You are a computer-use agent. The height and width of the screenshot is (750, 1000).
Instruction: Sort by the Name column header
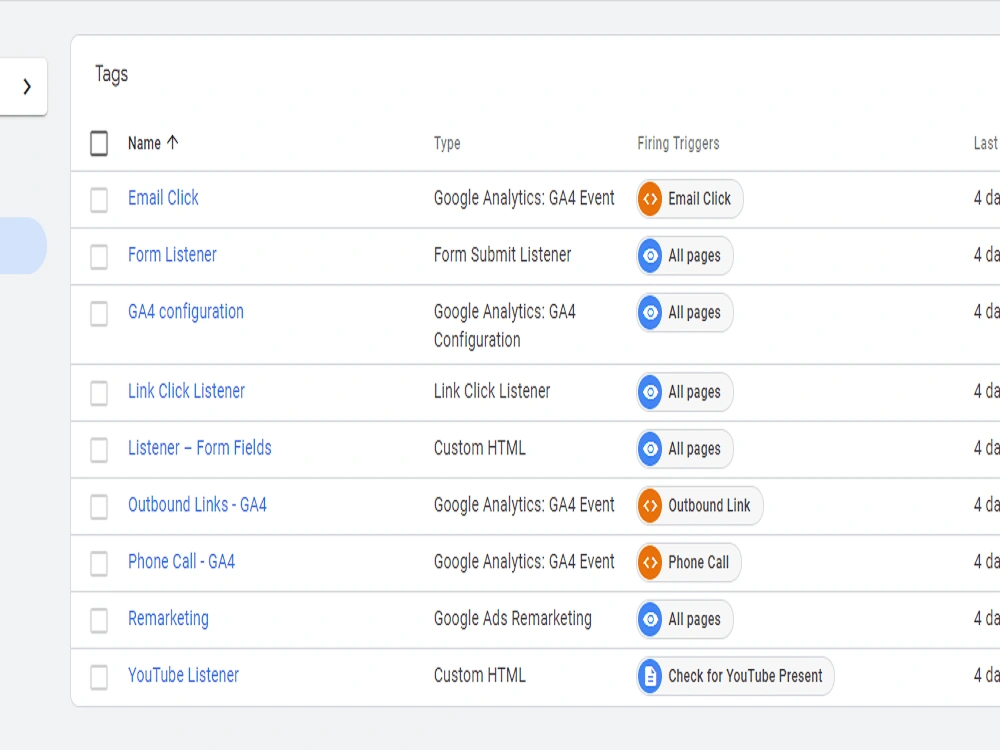(144, 143)
